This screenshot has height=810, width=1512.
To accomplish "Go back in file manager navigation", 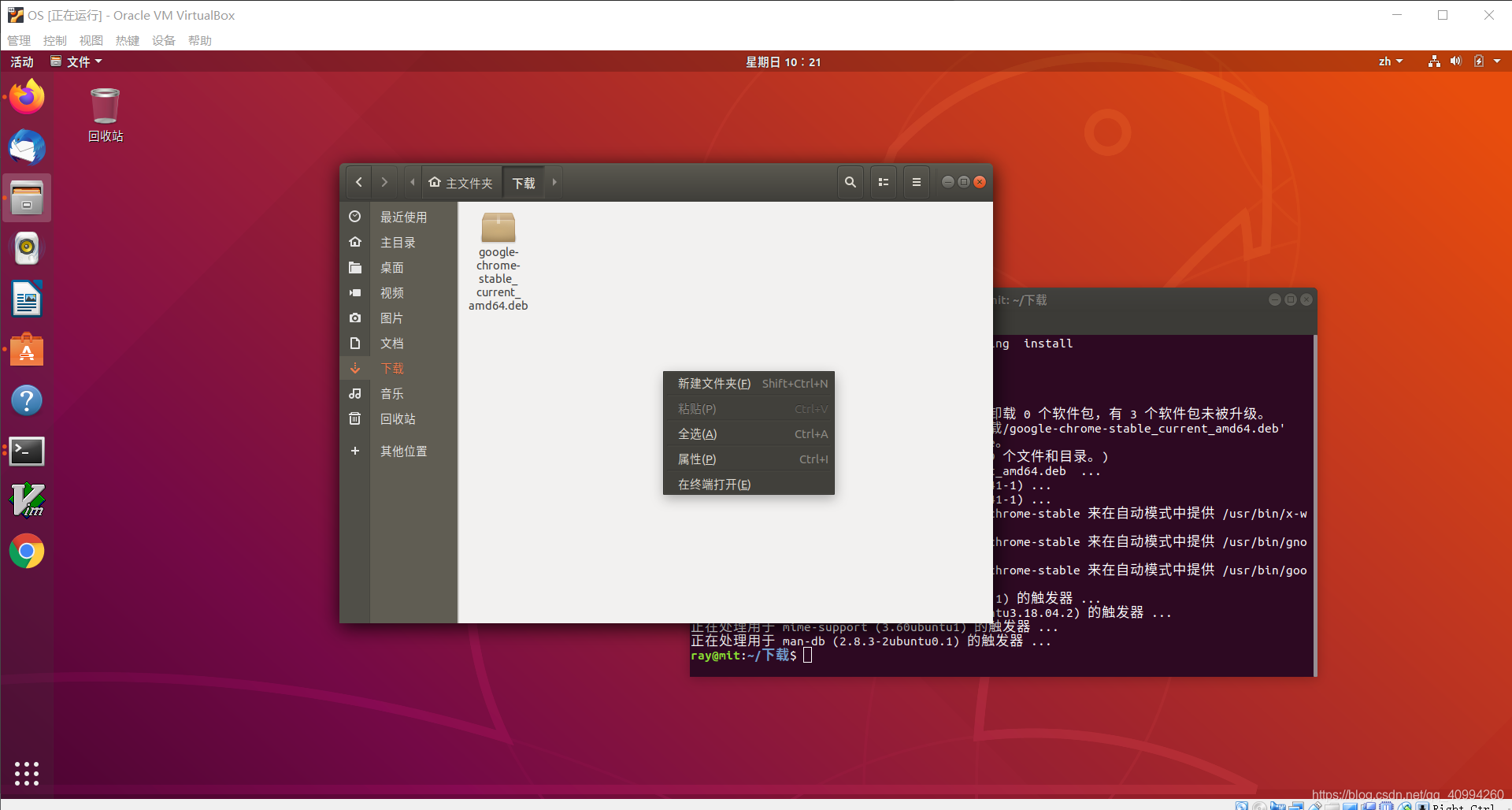I will click(x=359, y=182).
